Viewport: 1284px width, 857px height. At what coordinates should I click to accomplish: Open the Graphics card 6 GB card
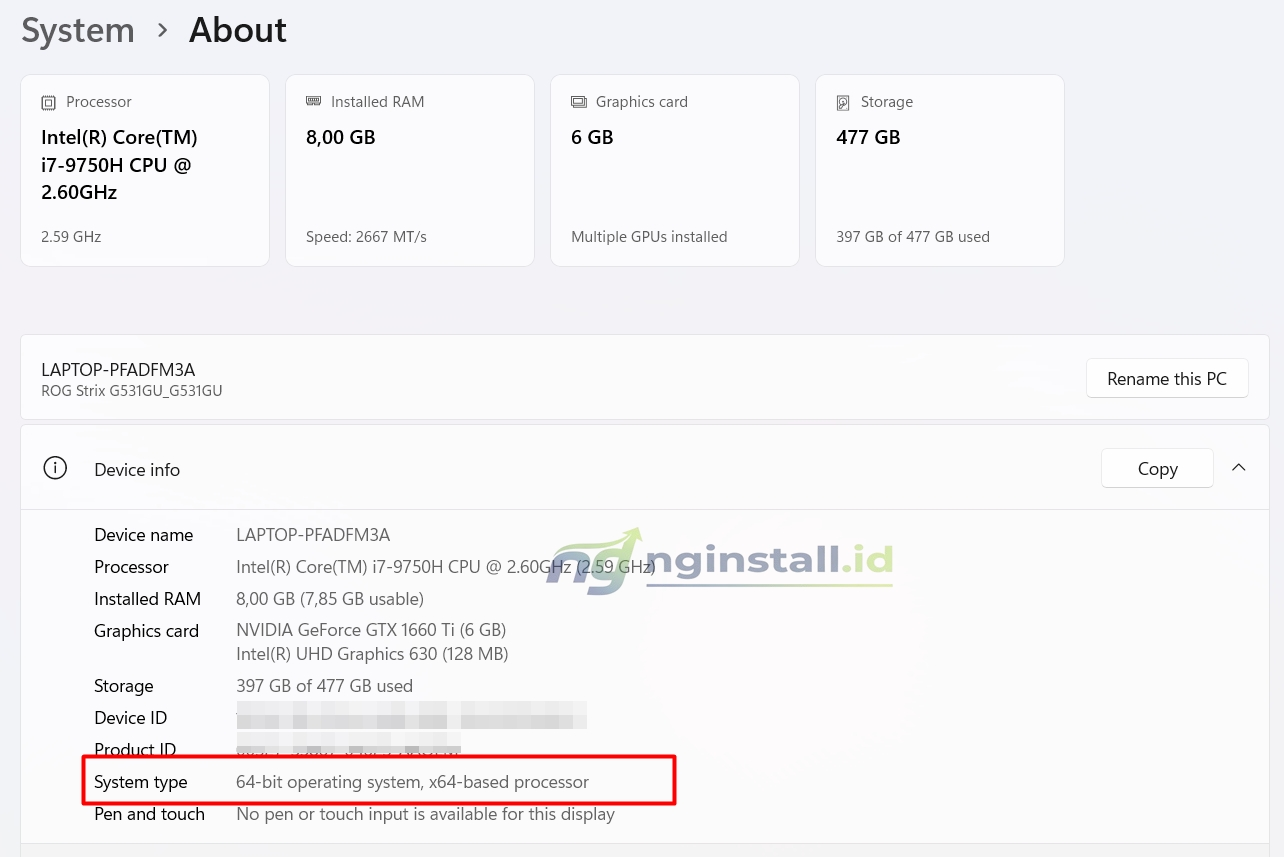point(675,170)
